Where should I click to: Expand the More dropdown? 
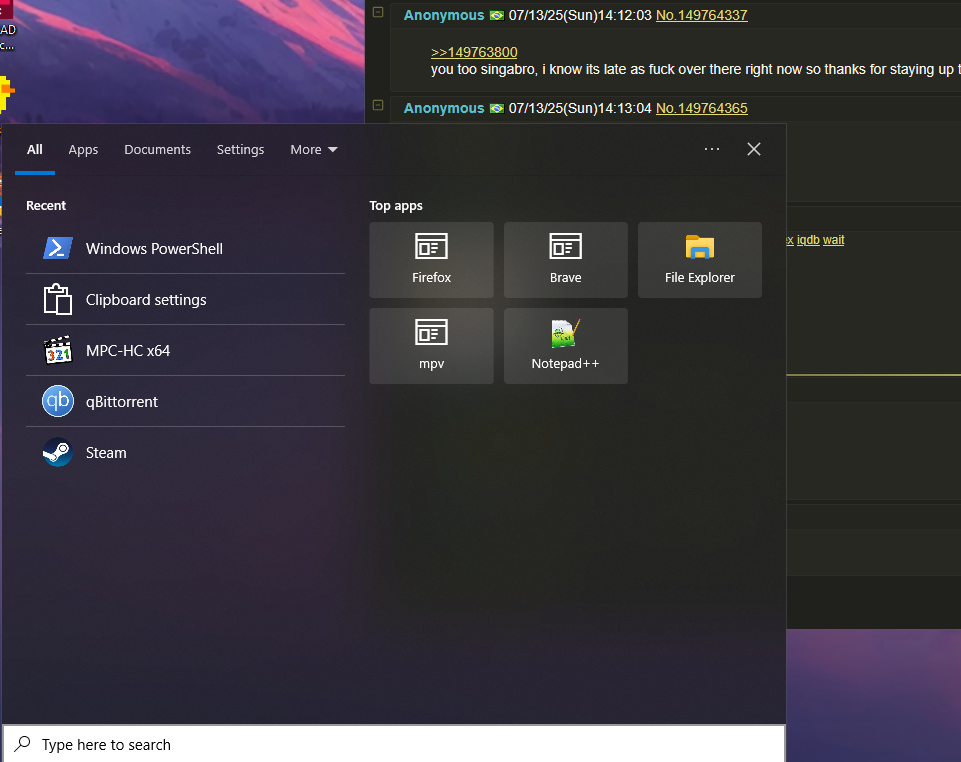[x=314, y=150]
